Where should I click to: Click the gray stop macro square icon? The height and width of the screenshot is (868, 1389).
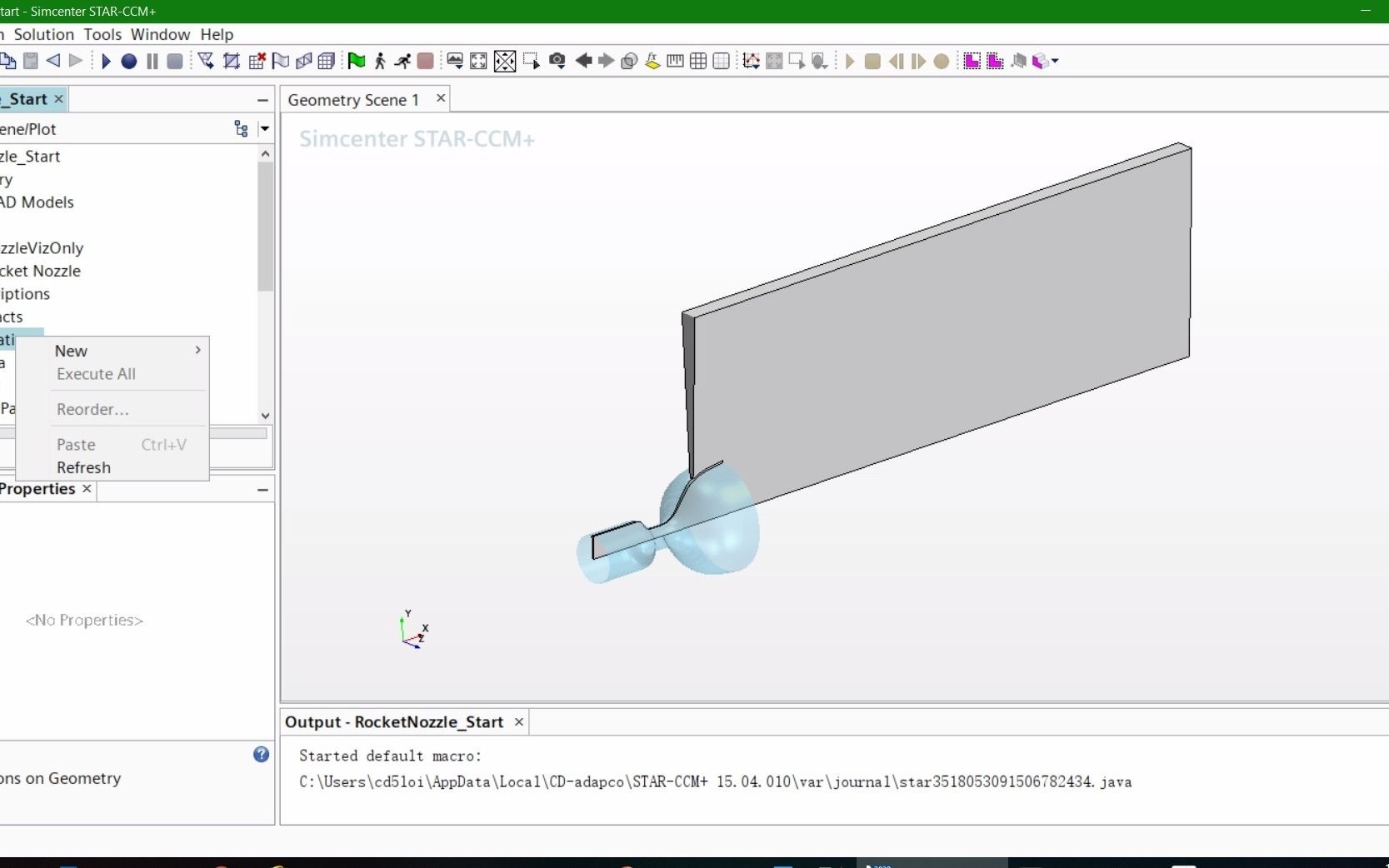[x=175, y=61]
